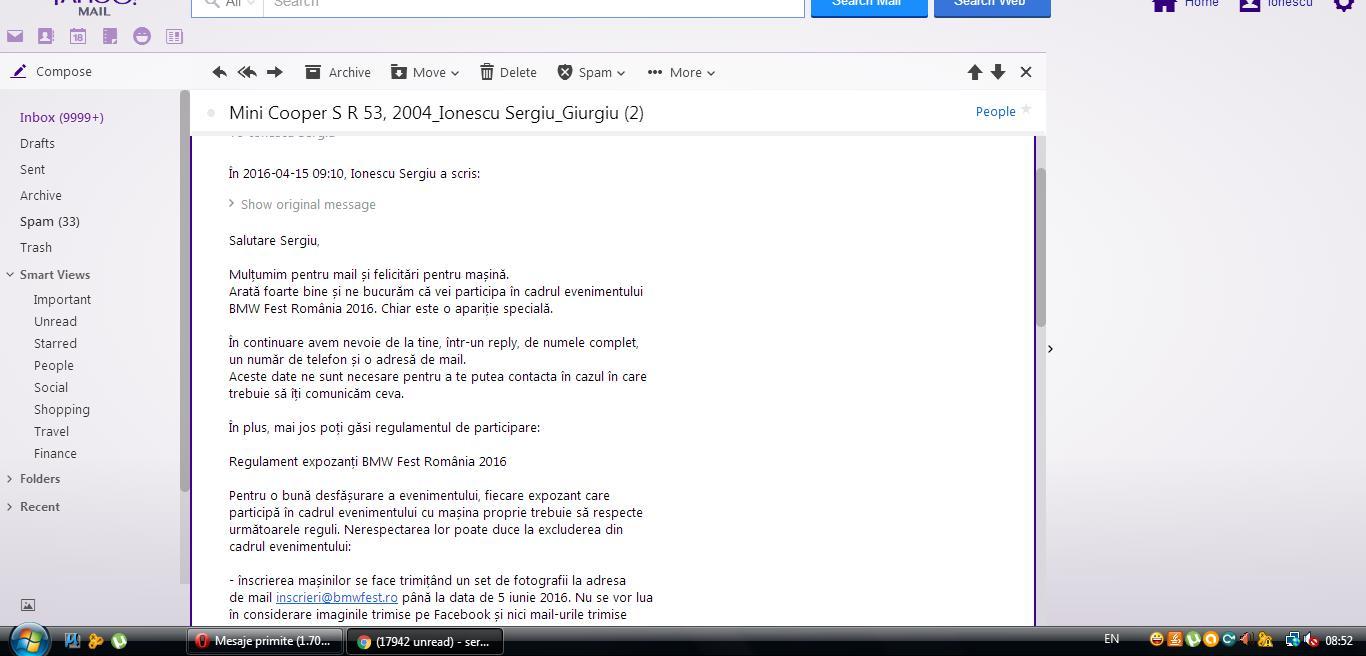1366x656 pixels.
Task: Open the Messenger smiley icon
Action: (x=142, y=36)
